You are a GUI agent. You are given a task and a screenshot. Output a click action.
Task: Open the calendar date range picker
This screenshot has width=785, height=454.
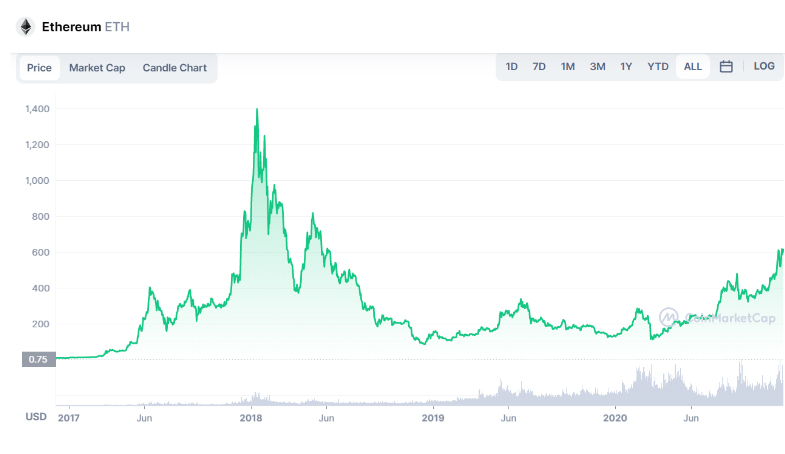click(x=726, y=67)
